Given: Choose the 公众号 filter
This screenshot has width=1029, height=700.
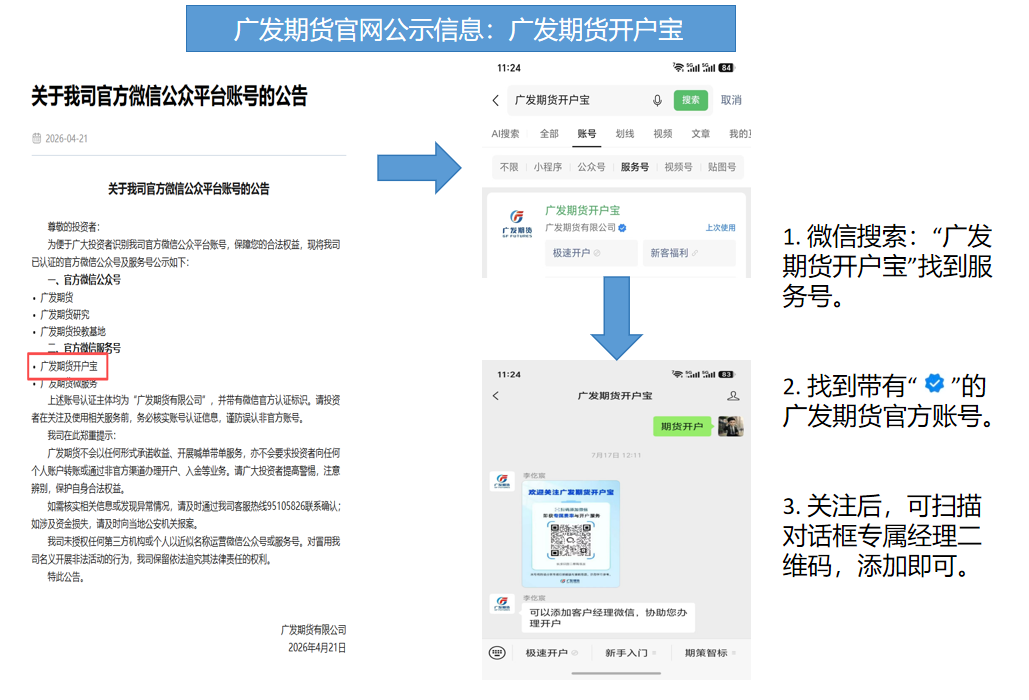Looking at the screenshot, I should click(x=591, y=167).
